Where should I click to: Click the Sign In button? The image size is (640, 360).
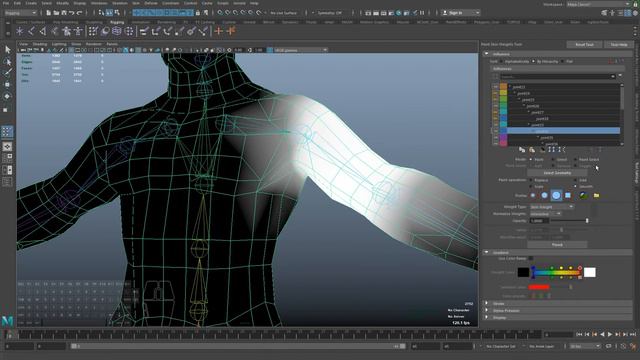click(461, 13)
